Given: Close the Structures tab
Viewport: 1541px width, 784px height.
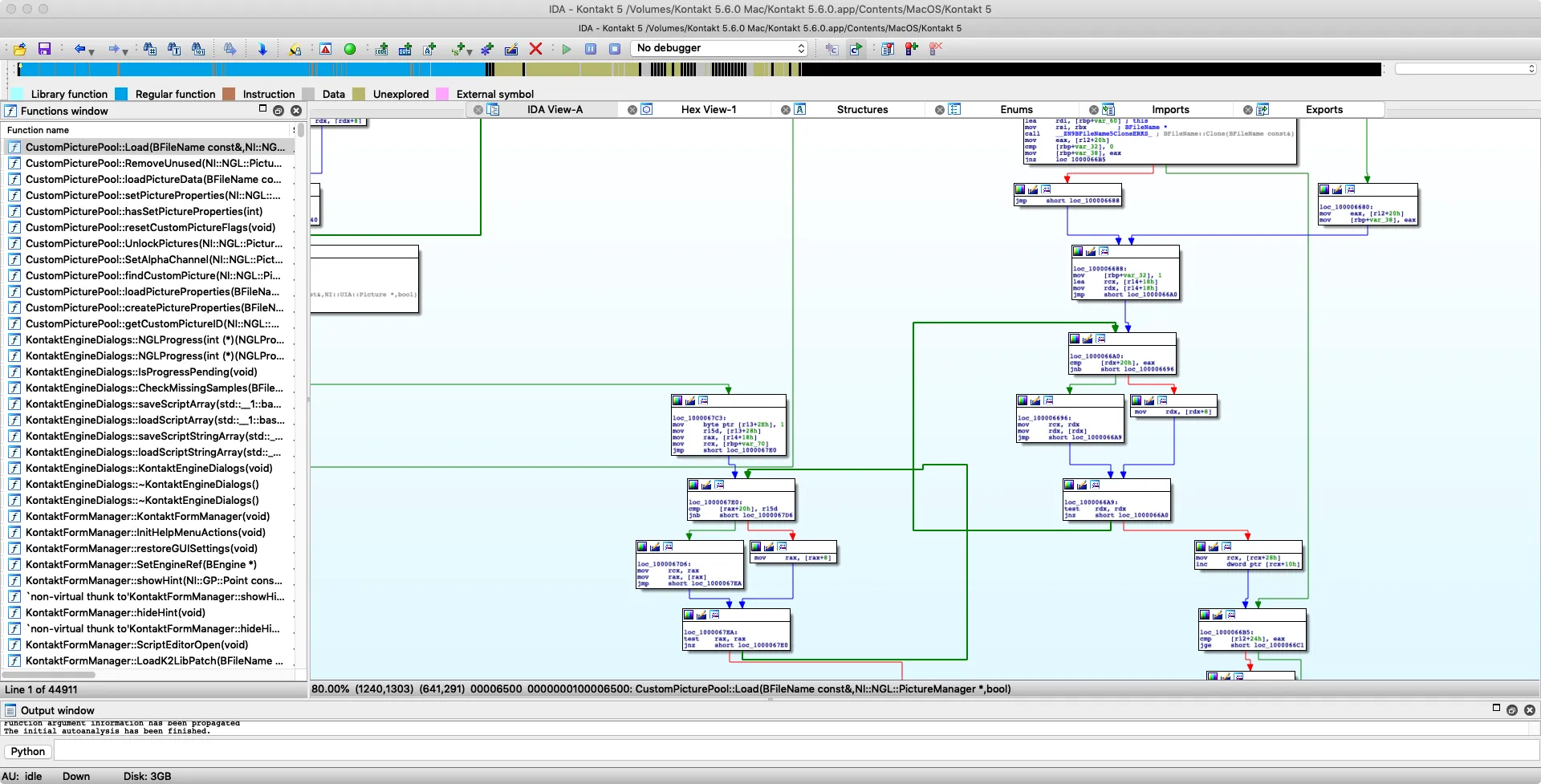Looking at the screenshot, I should tap(786, 110).
